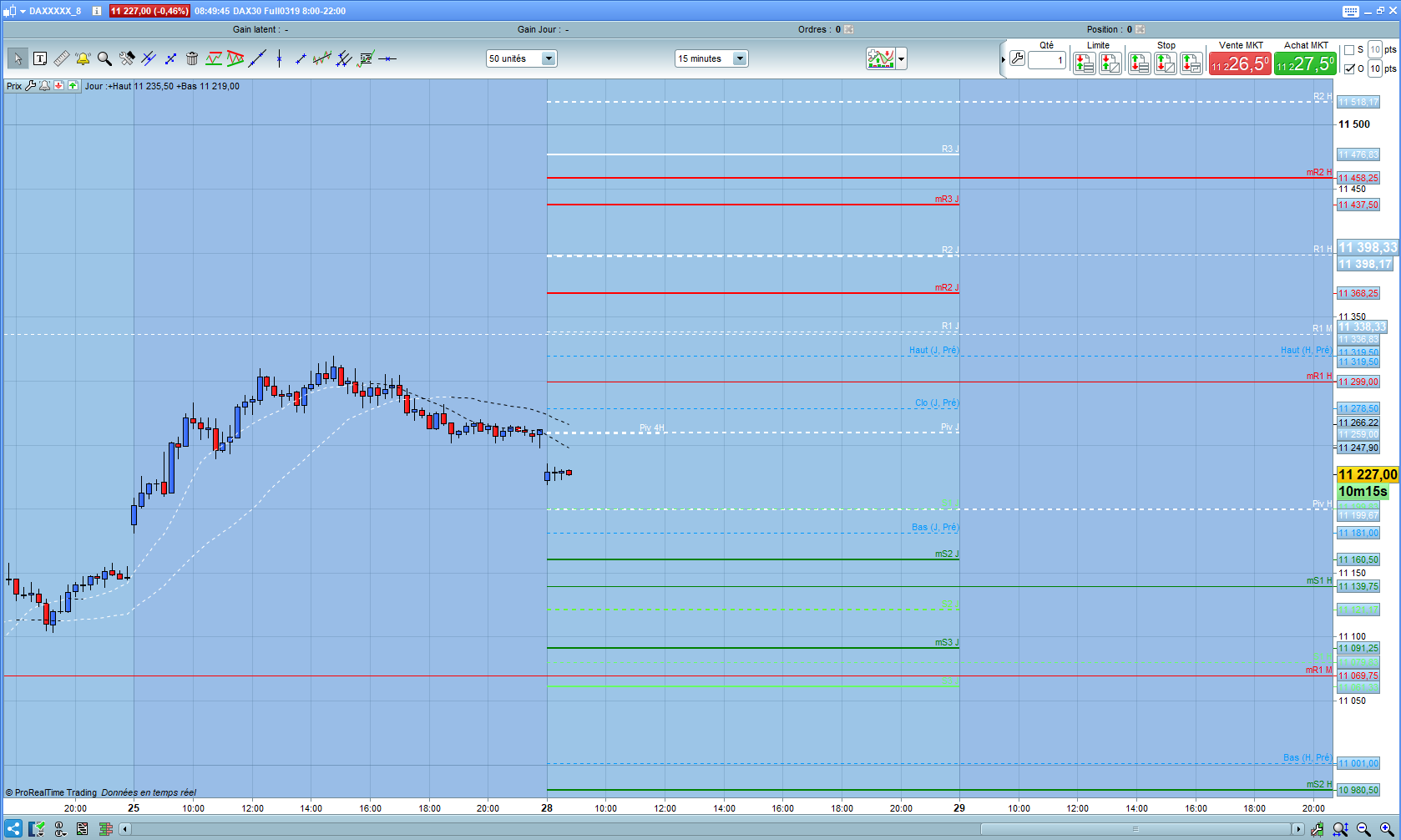Image resolution: width=1401 pixels, height=840 pixels.
Task: Click the scrollbar left arrow
Action: pos(125,829)
